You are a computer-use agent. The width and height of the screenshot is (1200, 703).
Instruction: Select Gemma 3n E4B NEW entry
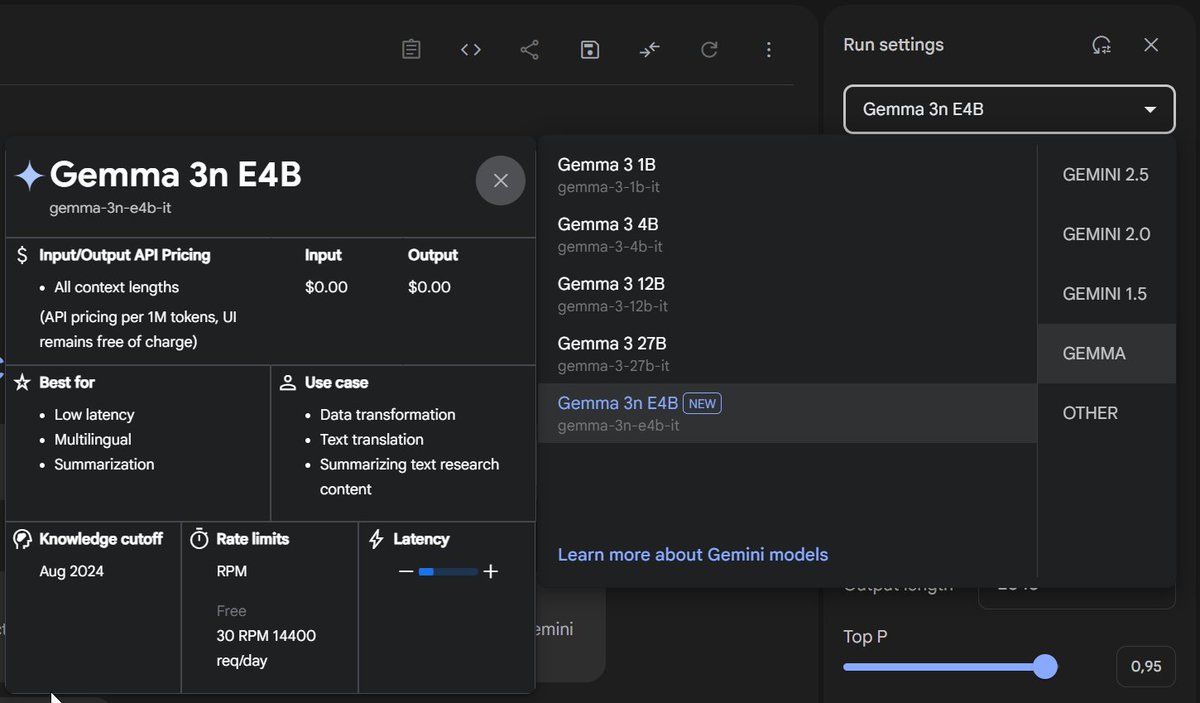pyautogui.click(x=787, y=413)
